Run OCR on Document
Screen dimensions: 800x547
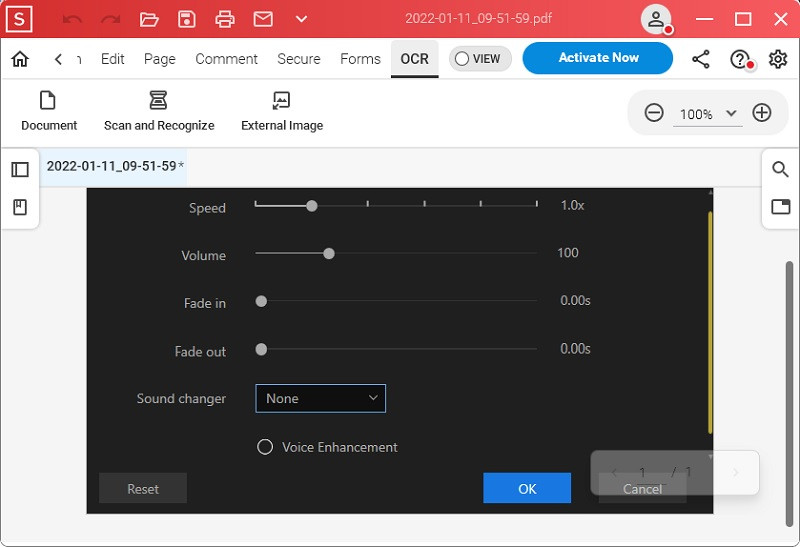[x=48, y=111]
